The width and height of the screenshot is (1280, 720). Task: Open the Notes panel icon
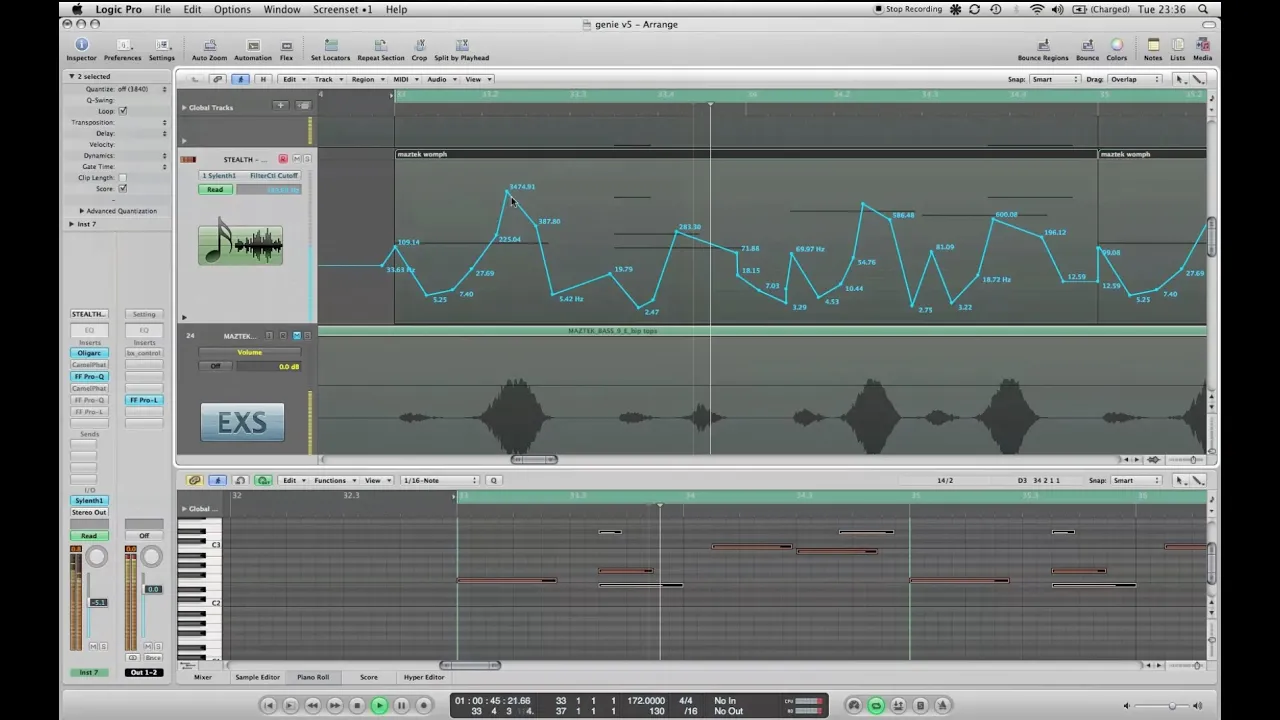tap(1153, 45)
